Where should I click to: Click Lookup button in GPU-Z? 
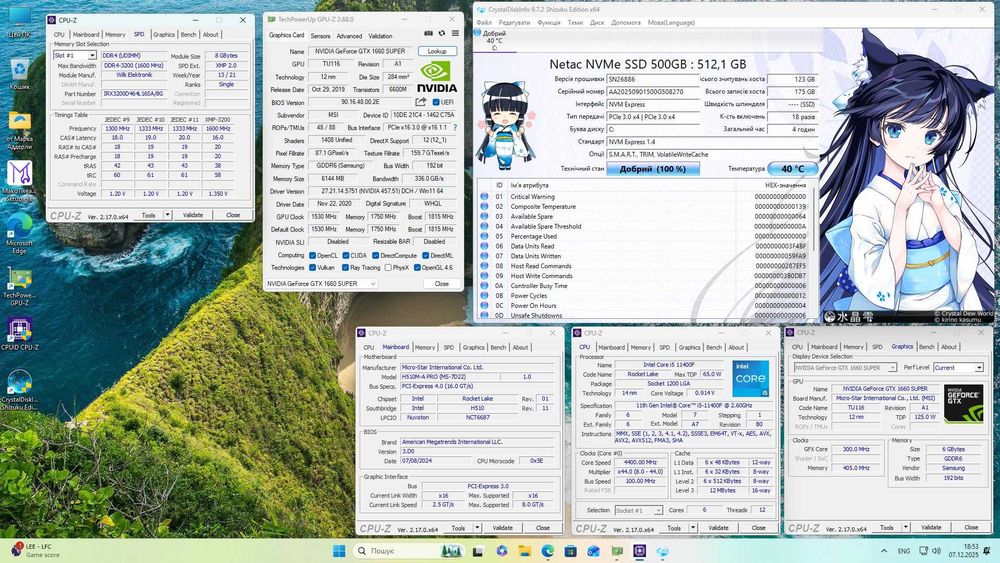(x=437, y=51)
